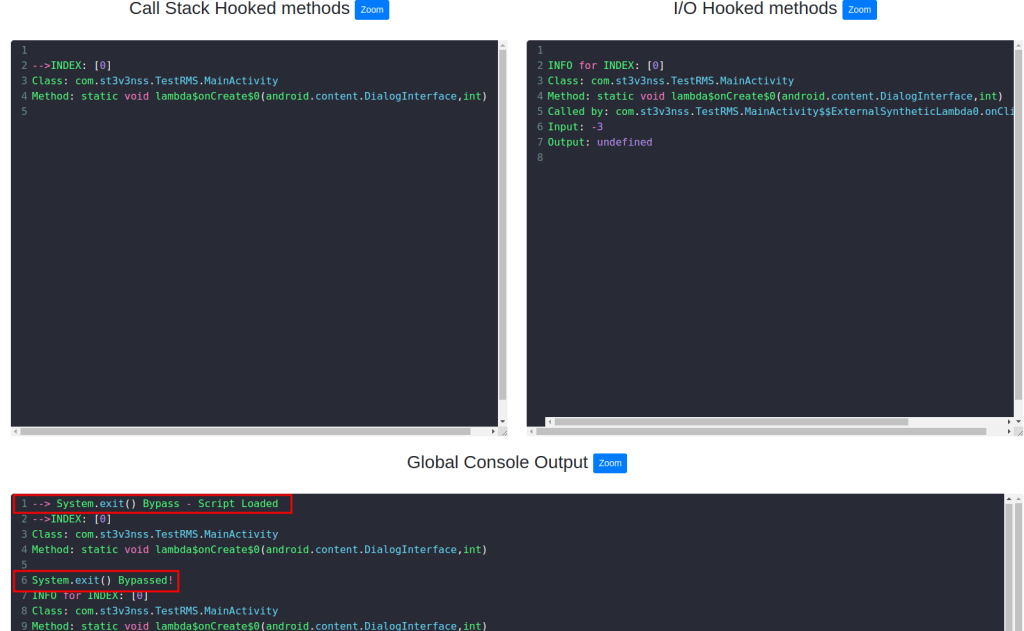Click Zoom button for I/O Hooked methods
Image resolution: width=1024 pixels, height=631 pixels.
pos(859,10)
